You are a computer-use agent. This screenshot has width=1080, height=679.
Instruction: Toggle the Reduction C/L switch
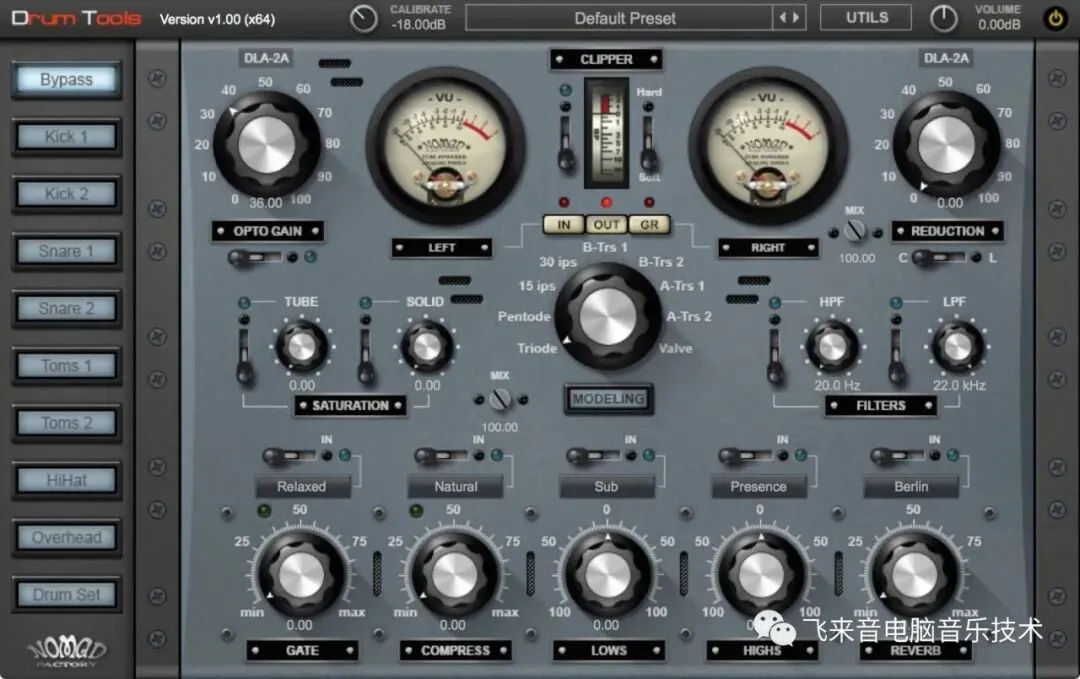click(939, 258)
